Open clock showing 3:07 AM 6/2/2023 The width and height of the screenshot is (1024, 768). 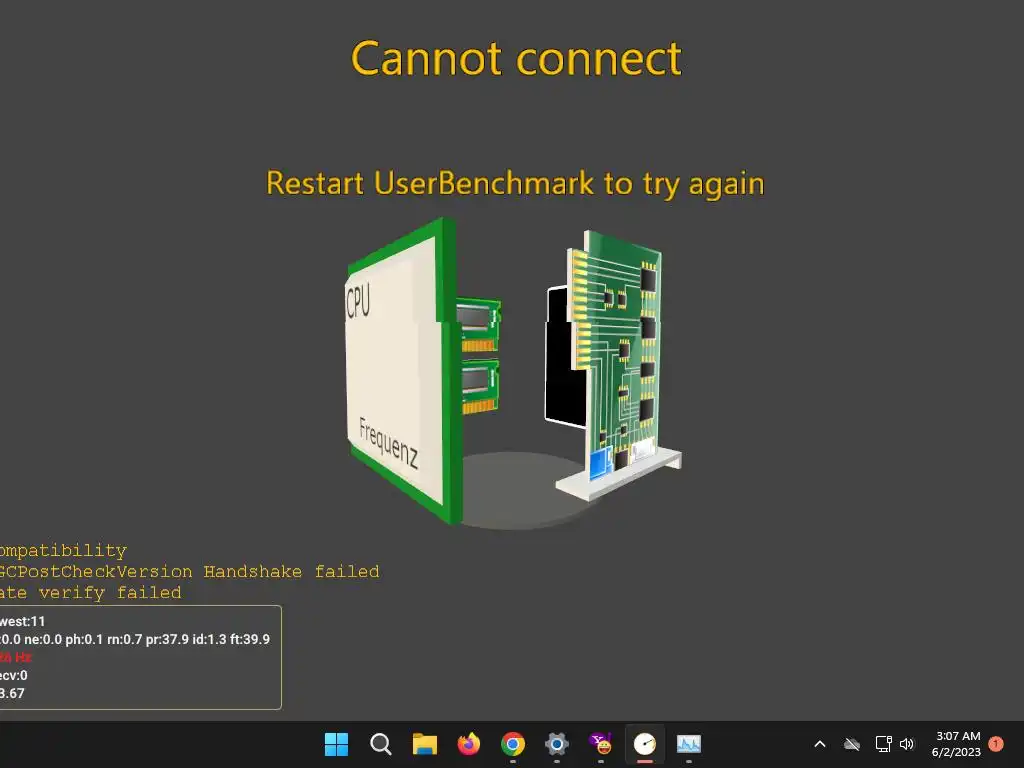coord(957,744)
